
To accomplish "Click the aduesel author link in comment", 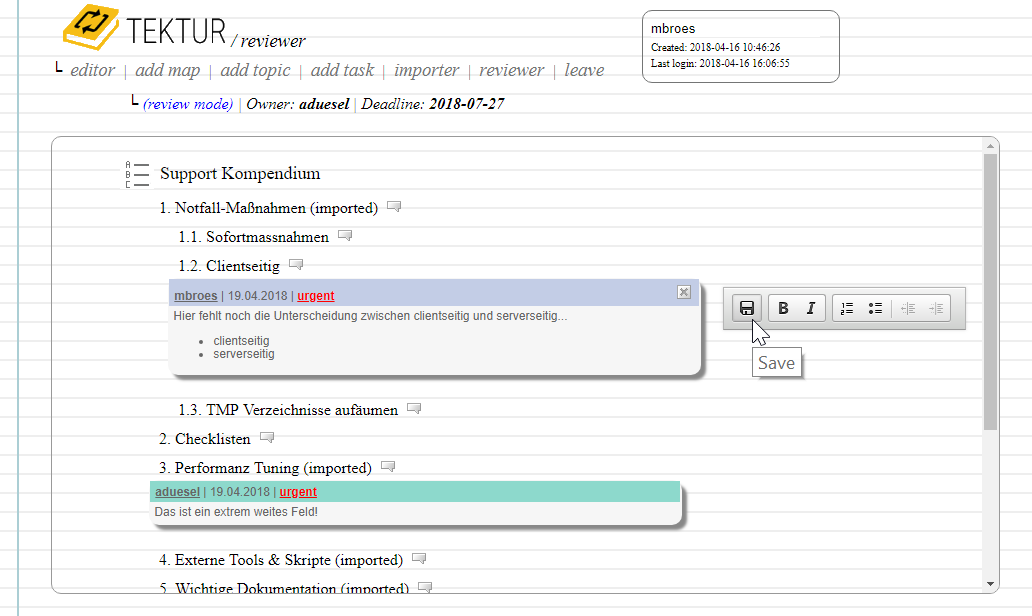I will (177, 492).
